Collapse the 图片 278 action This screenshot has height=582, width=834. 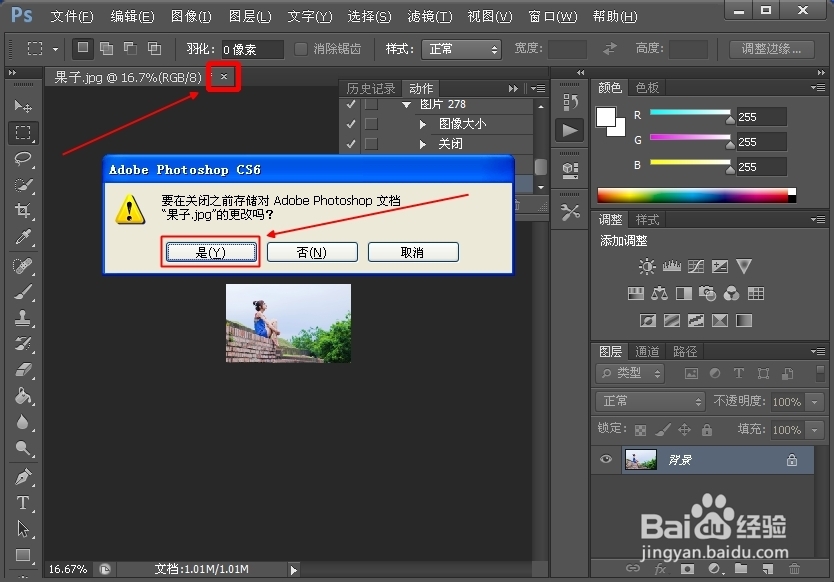coord(406,105)
